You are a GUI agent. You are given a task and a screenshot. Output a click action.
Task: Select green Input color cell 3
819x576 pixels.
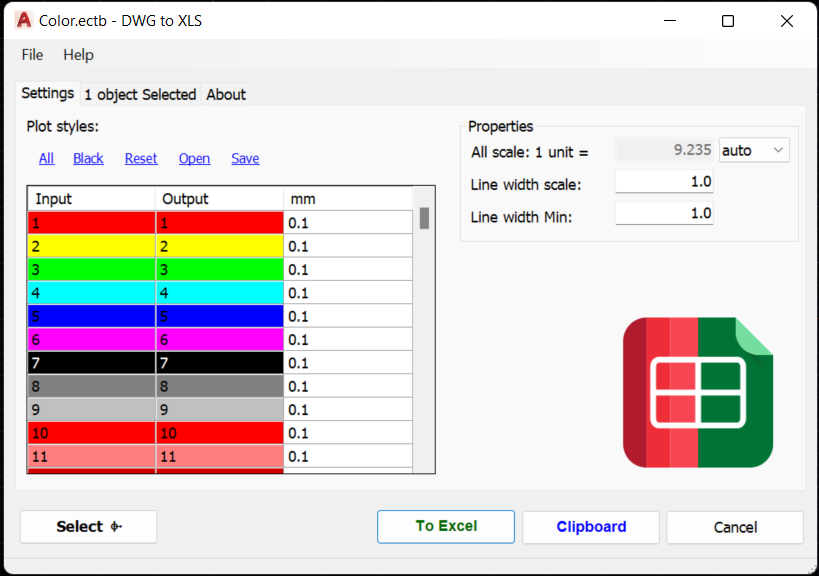tap(91, 269)
